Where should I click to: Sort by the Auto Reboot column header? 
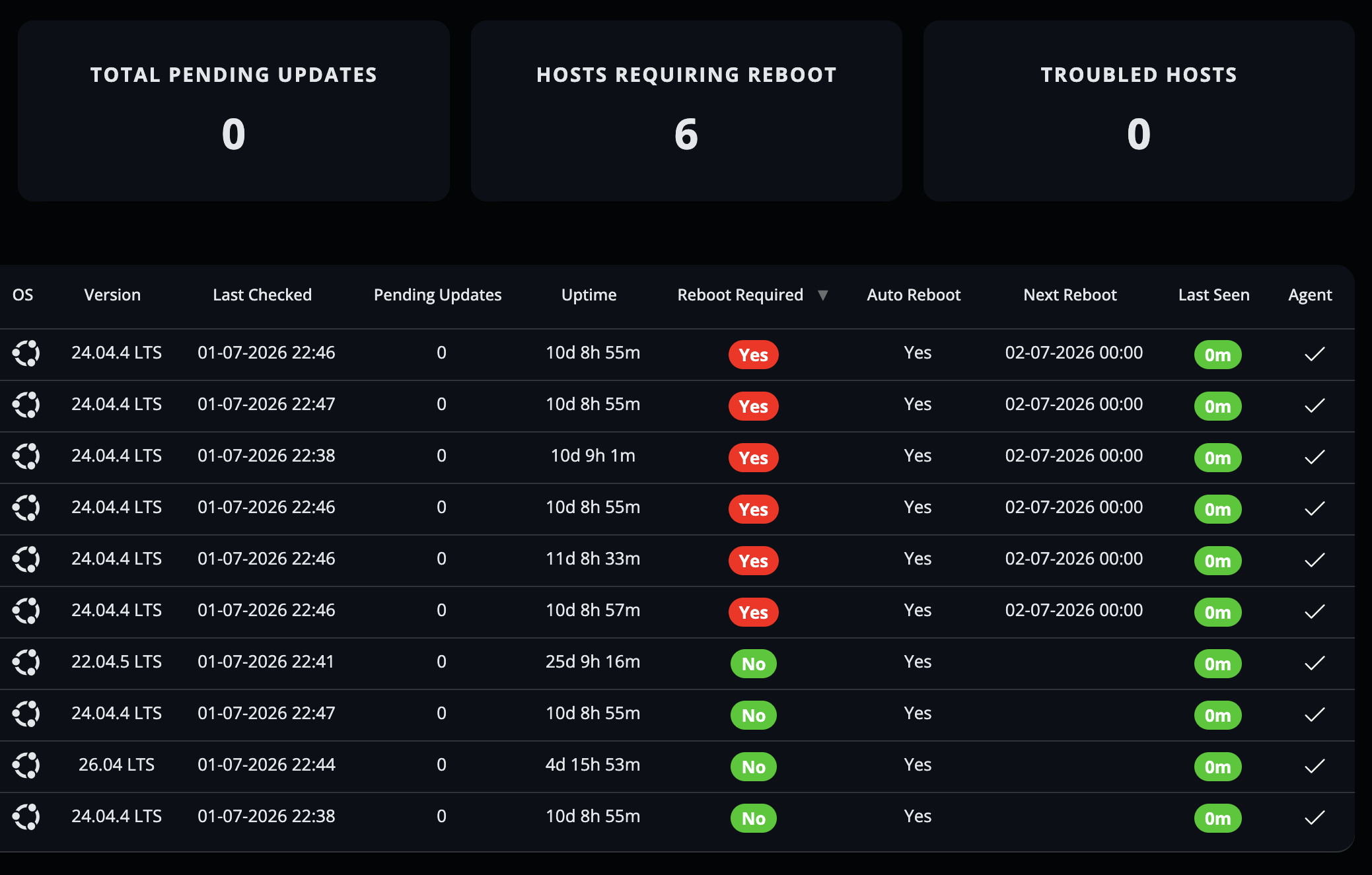(914, 295)
